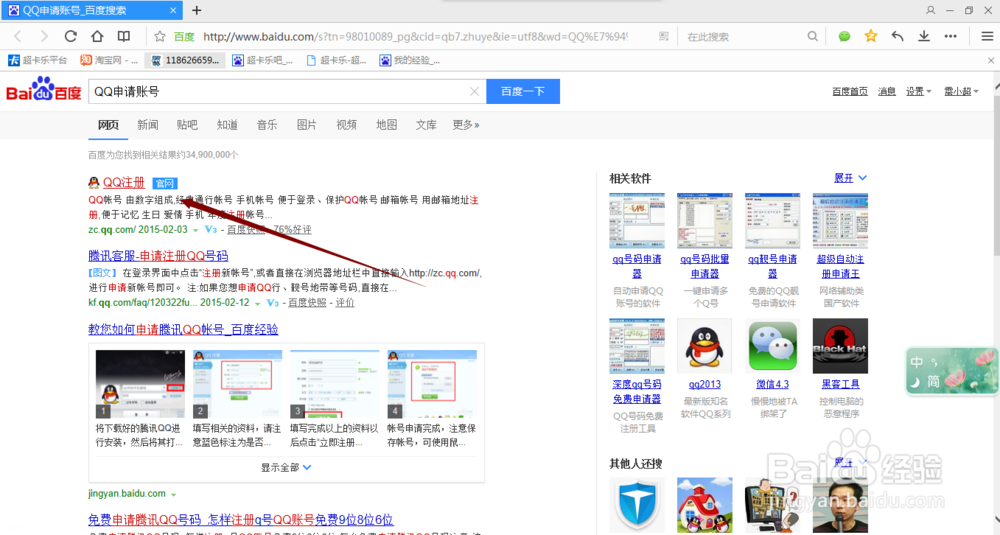
Task: Switch to the 文库 tab
Action: point(426,124)
